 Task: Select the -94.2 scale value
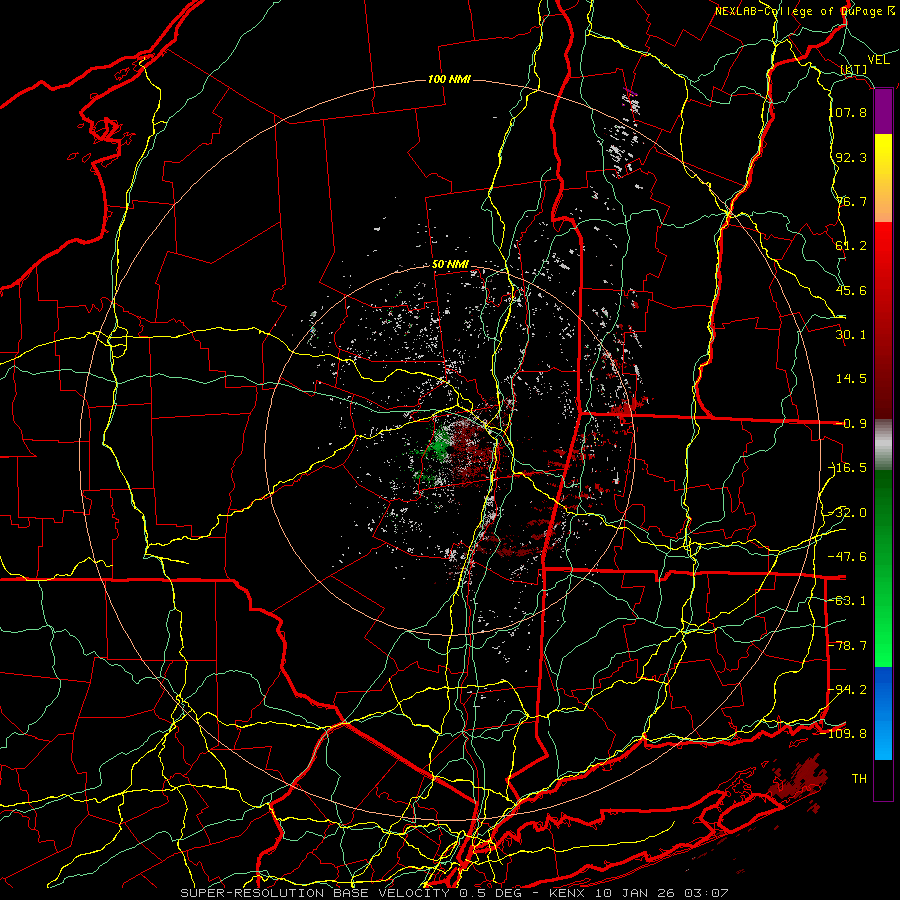point(849,689)
